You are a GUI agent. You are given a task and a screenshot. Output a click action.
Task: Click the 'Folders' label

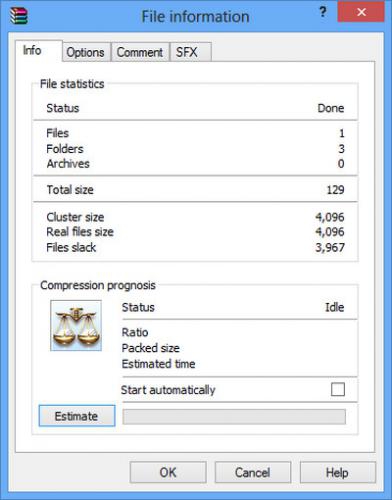[65, 149]
